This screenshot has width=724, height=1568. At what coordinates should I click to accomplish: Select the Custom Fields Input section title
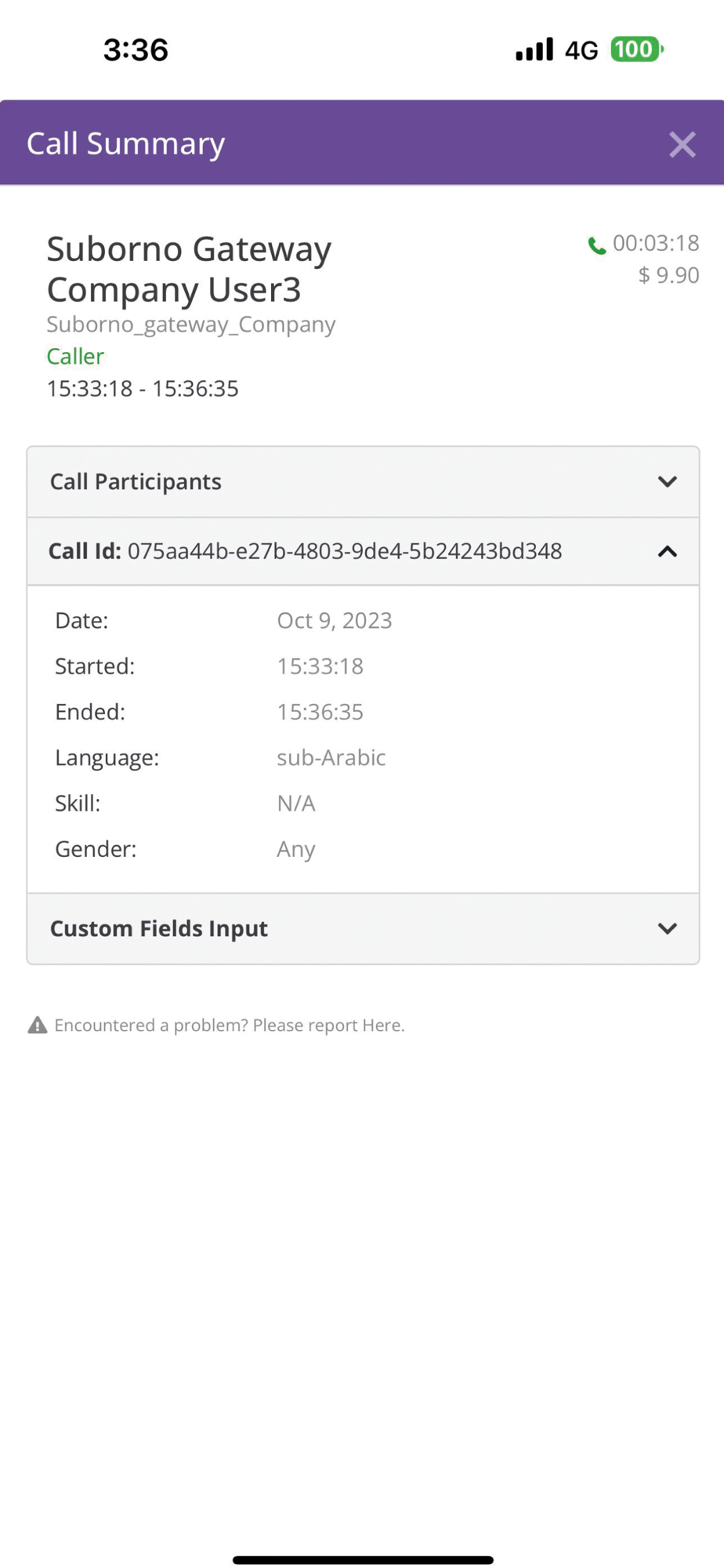159,929
